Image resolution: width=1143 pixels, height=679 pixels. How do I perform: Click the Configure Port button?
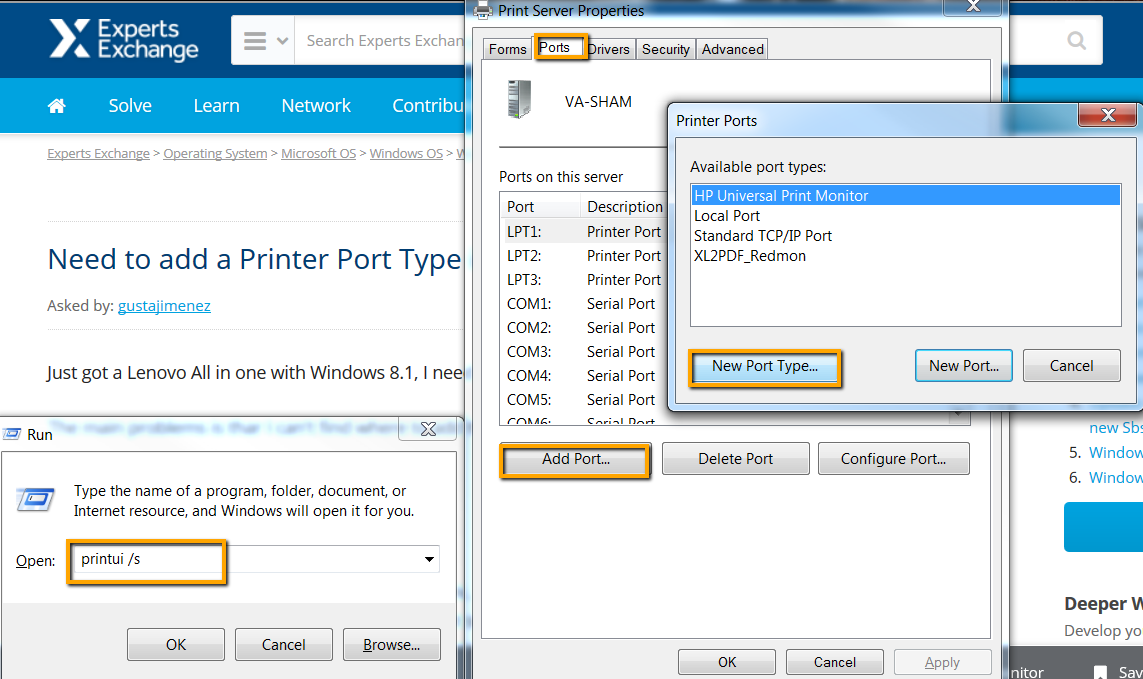coord(893,458)
